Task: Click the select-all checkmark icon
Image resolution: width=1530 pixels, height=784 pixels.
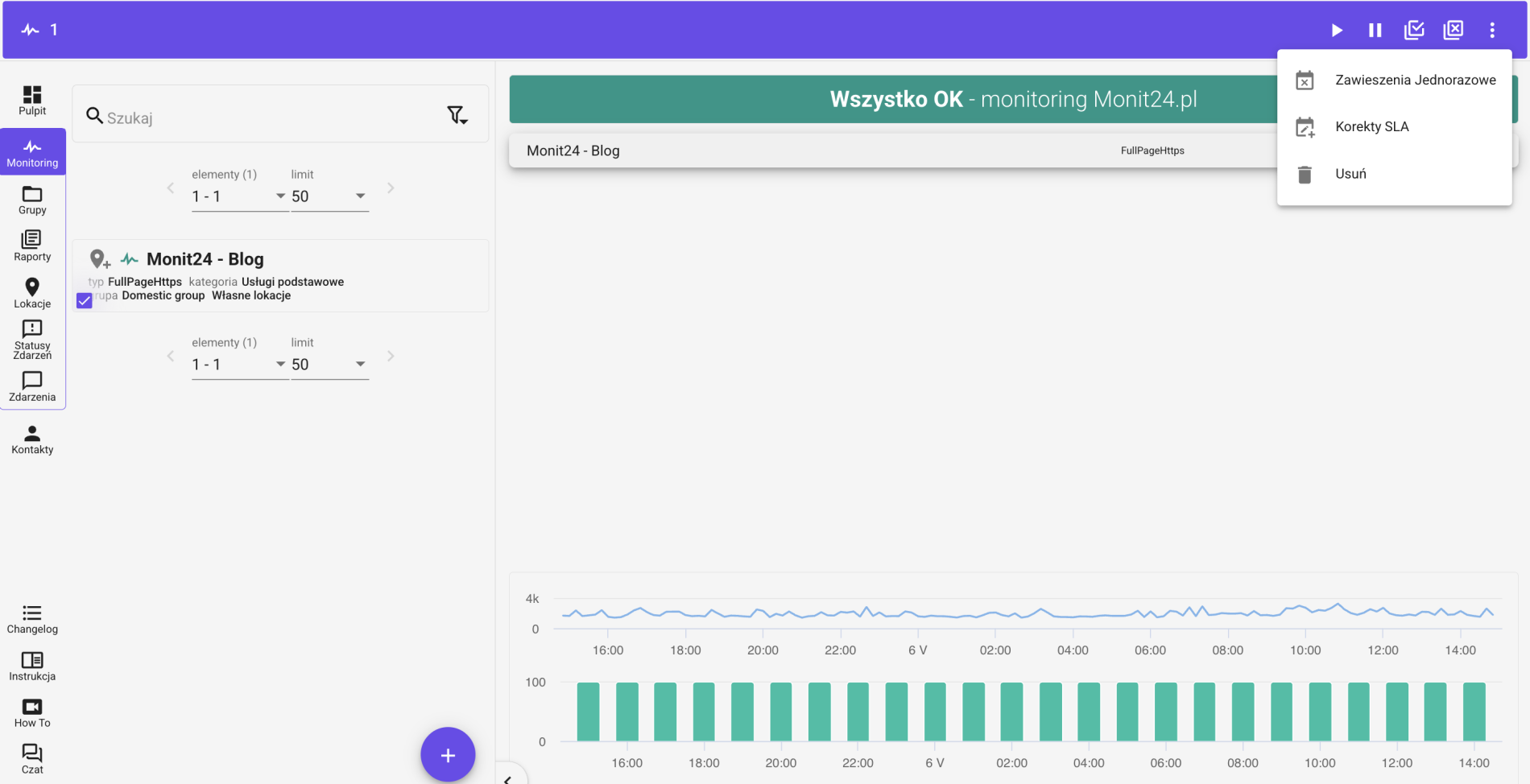Action: coord(1414,30)
